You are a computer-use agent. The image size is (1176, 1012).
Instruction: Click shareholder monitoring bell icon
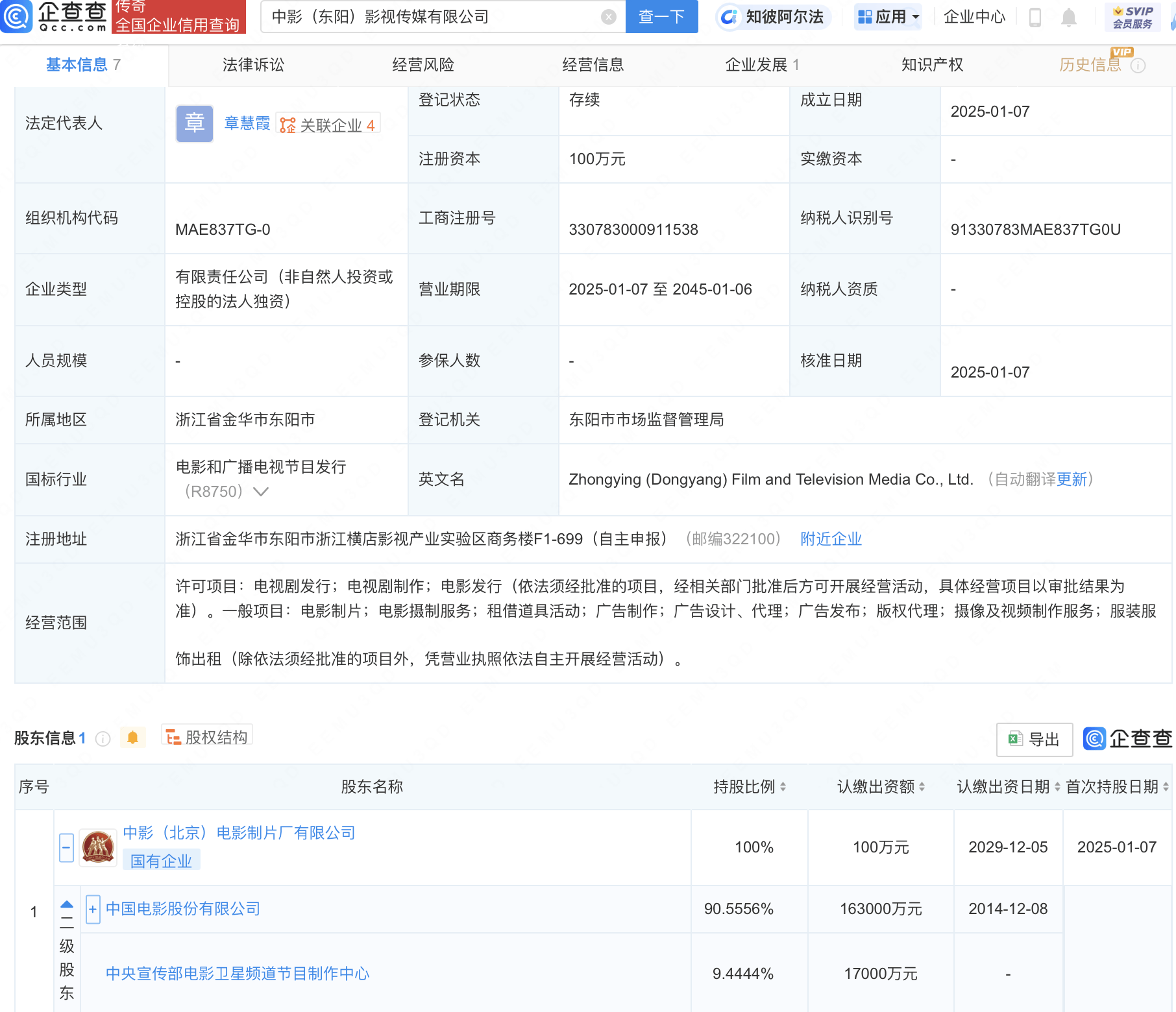point(133,738)
